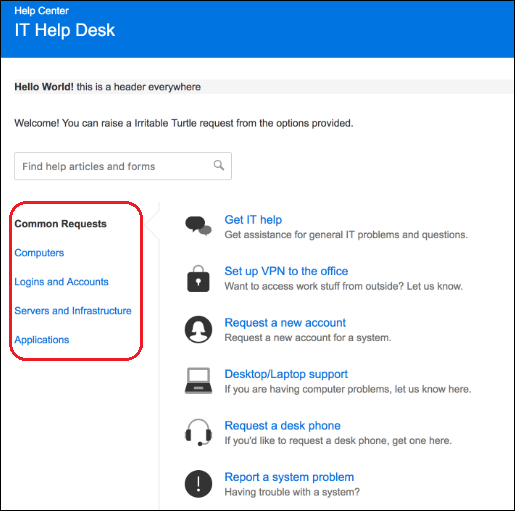Open Request a new account link
Image resolution: width=515 pixels, height=511 pixels.
tap(285, 322)
